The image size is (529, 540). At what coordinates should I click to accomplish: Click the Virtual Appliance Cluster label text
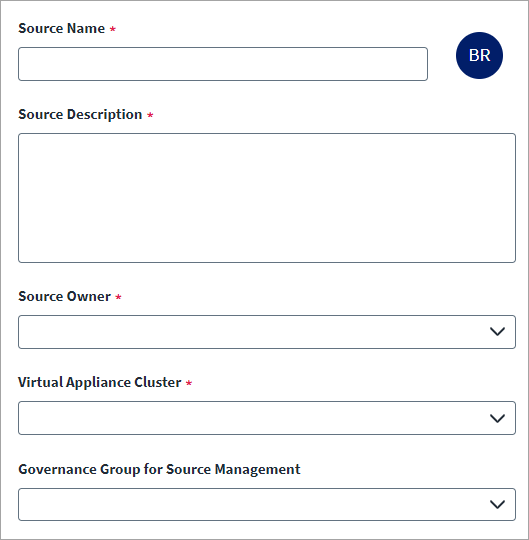point(100,383)
